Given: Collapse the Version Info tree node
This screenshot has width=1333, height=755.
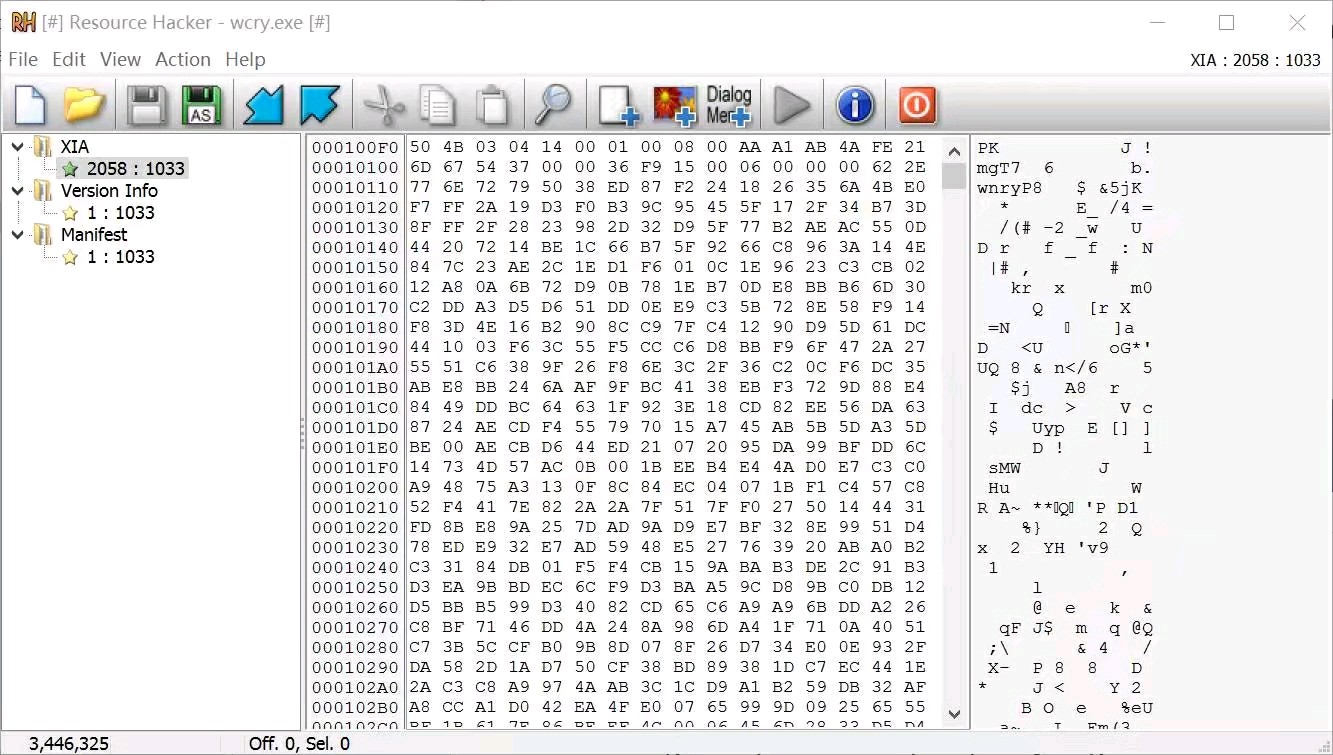Looking at the screenshot, I should [x=18, y=191].
